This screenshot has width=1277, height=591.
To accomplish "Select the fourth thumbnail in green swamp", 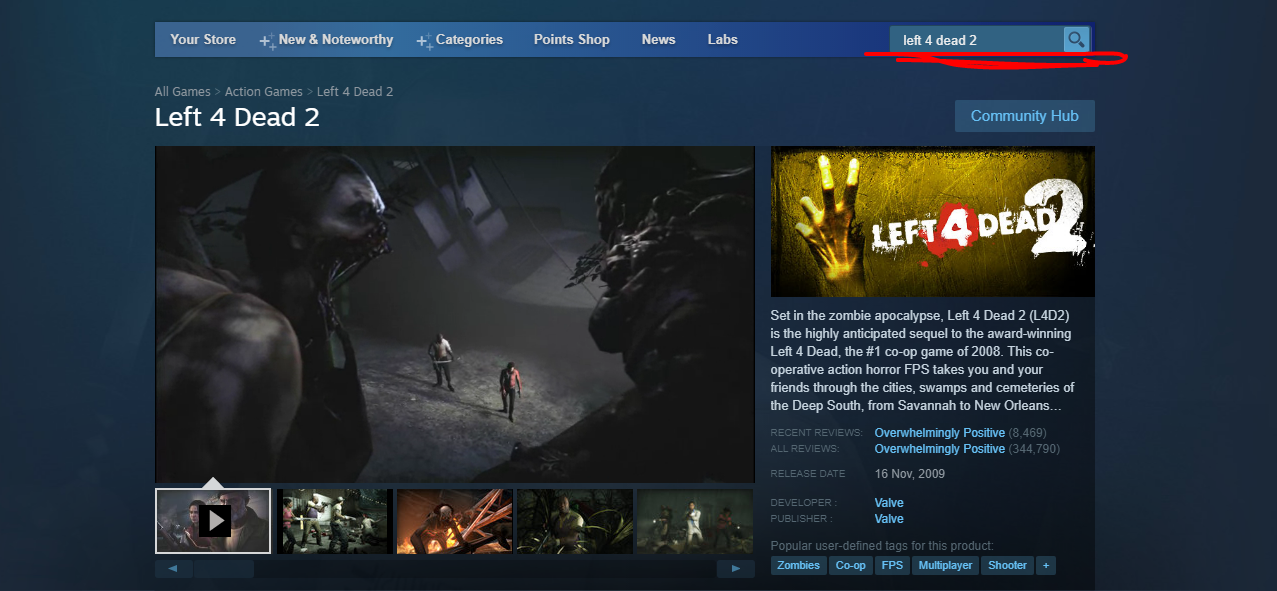I will (575, 521).
